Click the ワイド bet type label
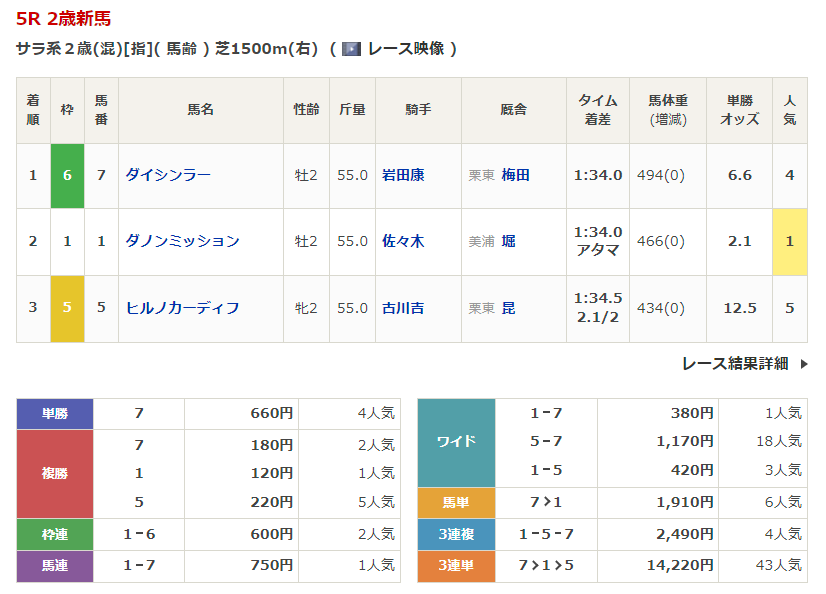The image size is (826, 594). tap(456, 442)
